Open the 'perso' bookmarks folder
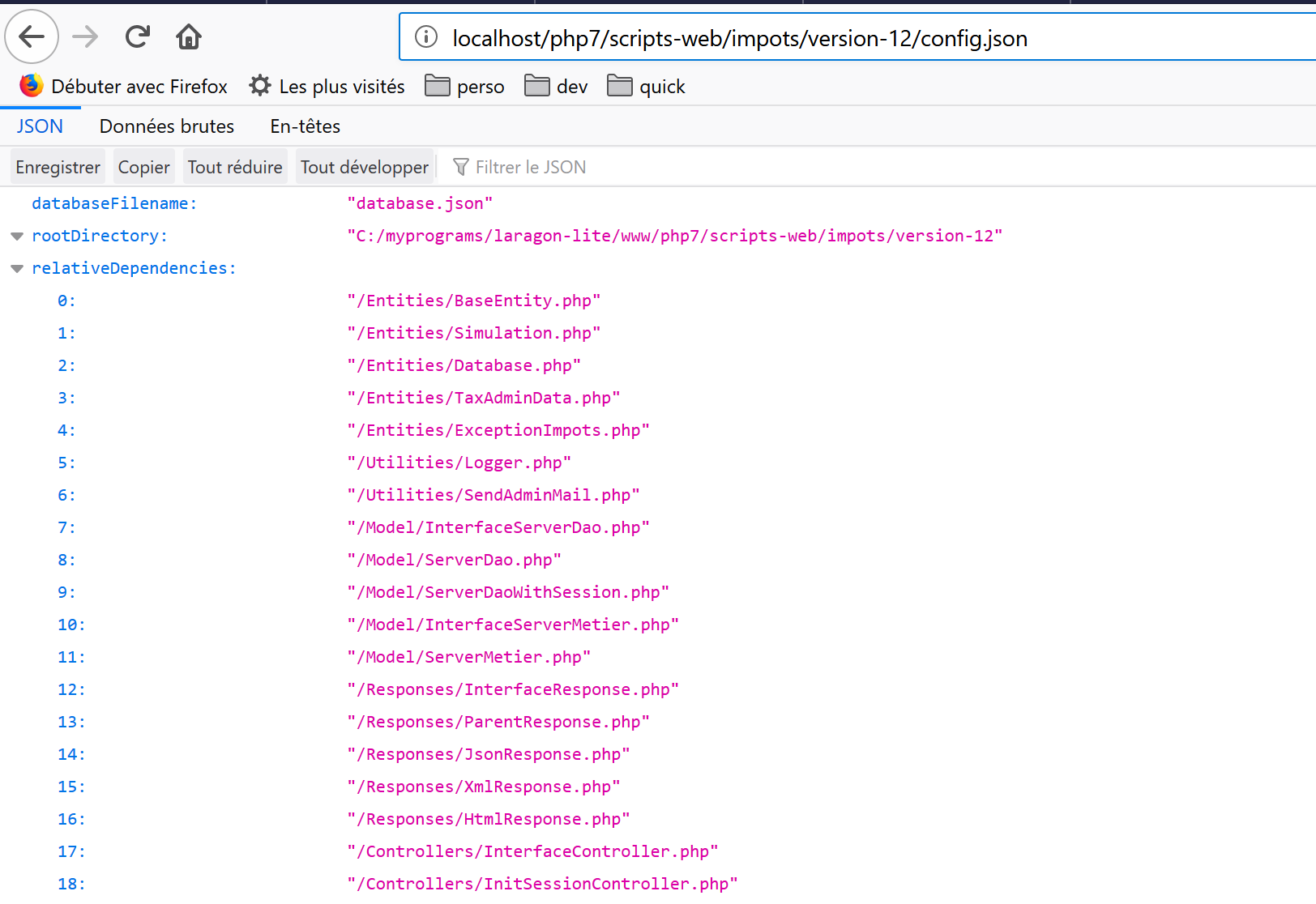1316x904 pixels. 464,87
